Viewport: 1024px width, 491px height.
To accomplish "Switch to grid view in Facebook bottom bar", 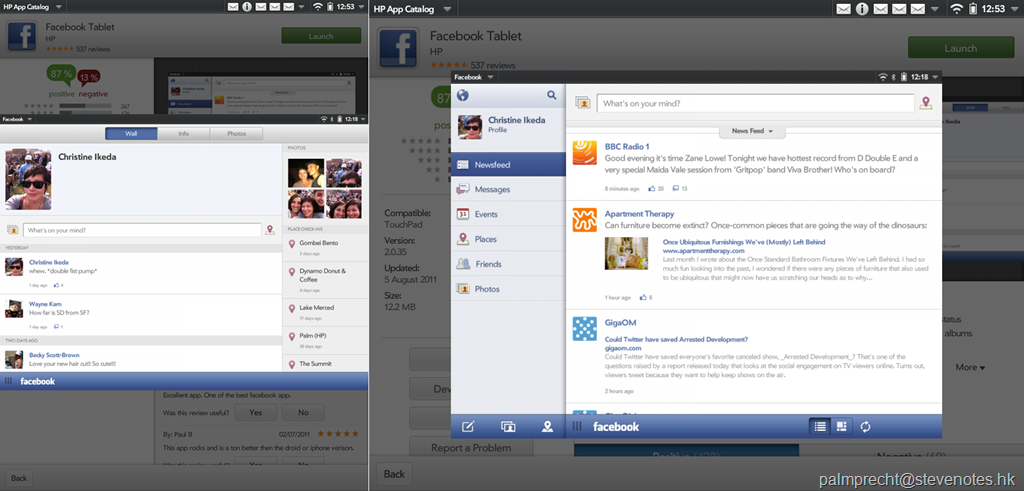I will pos(842,427).
